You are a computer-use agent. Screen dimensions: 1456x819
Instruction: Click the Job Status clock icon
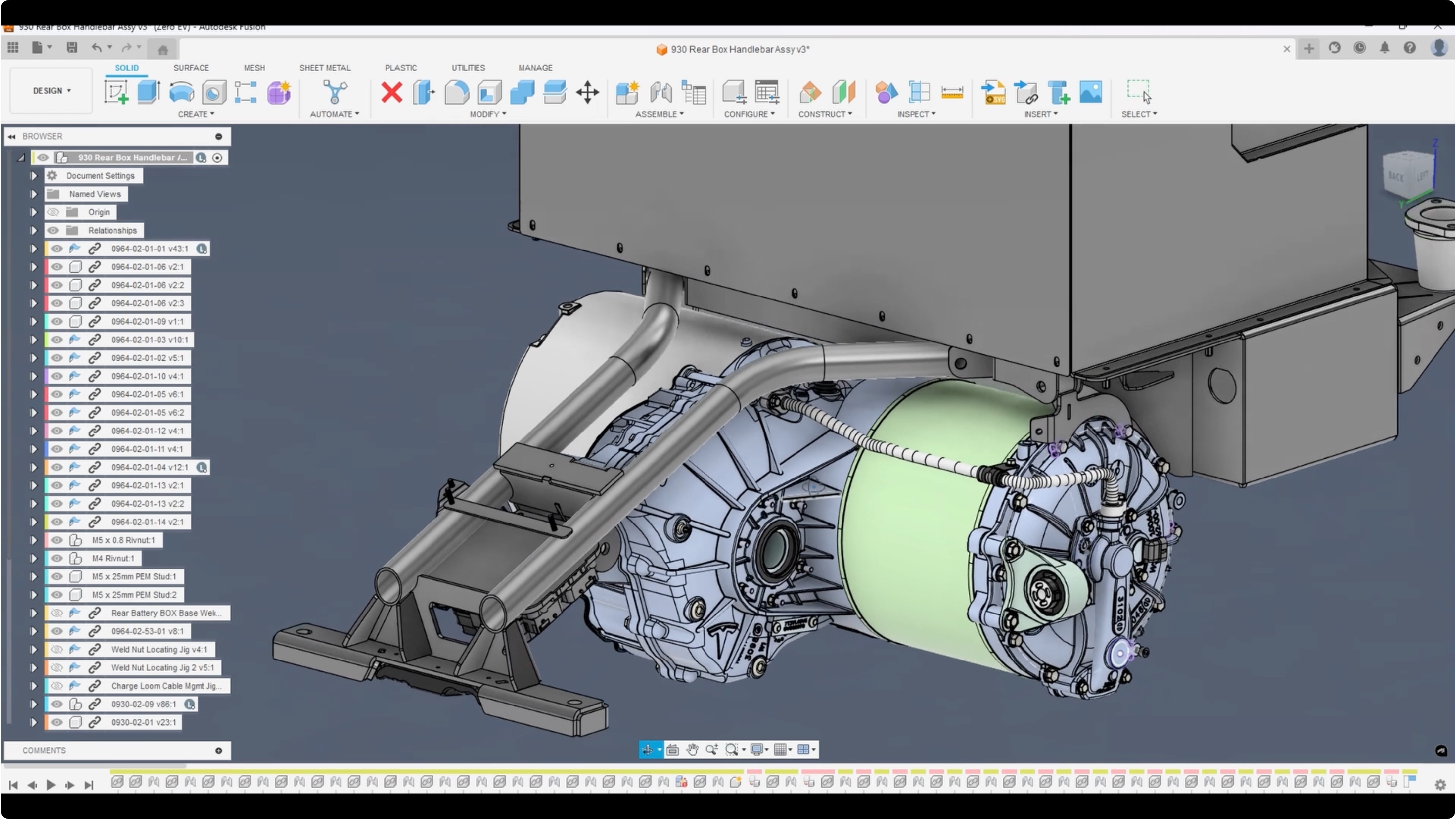[1359, 48]
